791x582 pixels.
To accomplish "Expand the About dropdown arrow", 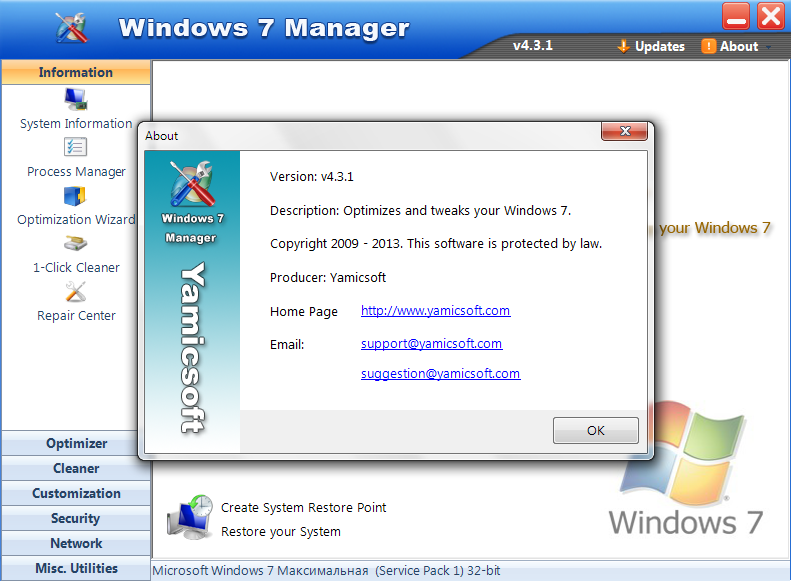I will pos(768,47).
